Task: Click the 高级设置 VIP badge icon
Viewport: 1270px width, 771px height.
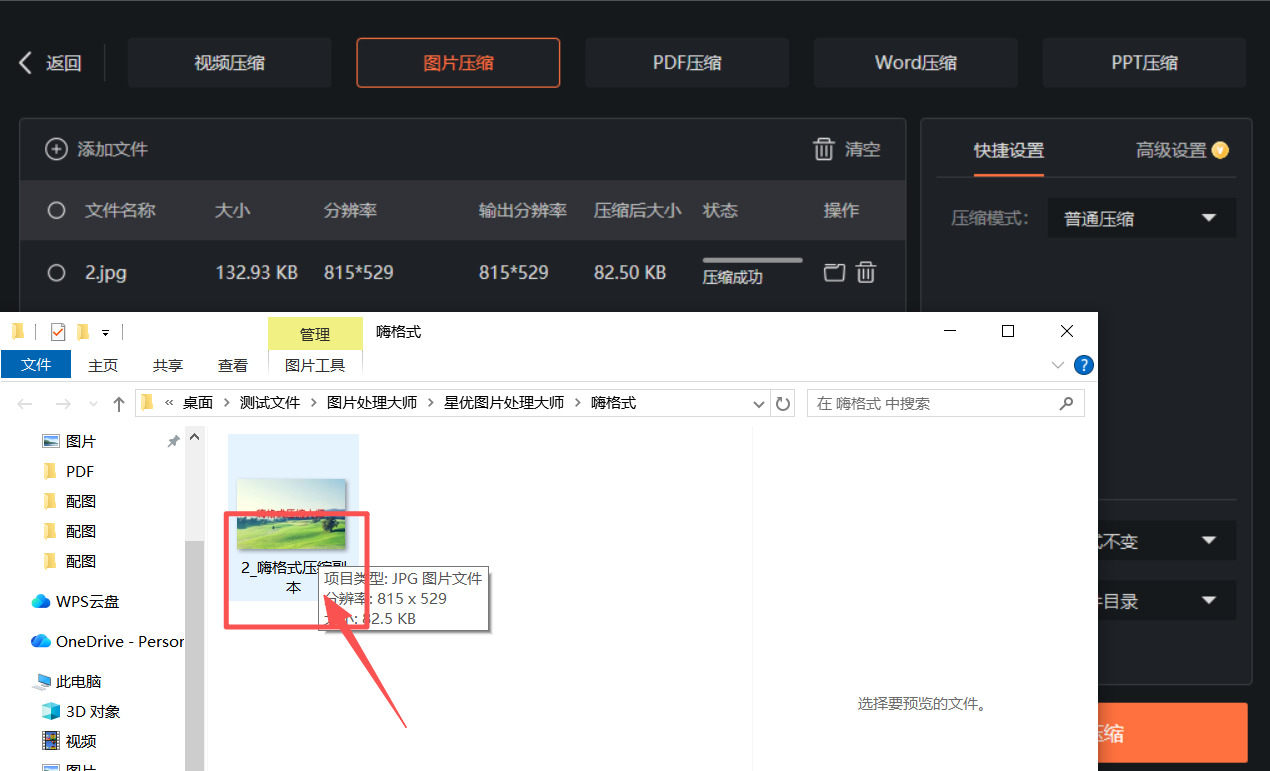Action: tap(1220, 151)
